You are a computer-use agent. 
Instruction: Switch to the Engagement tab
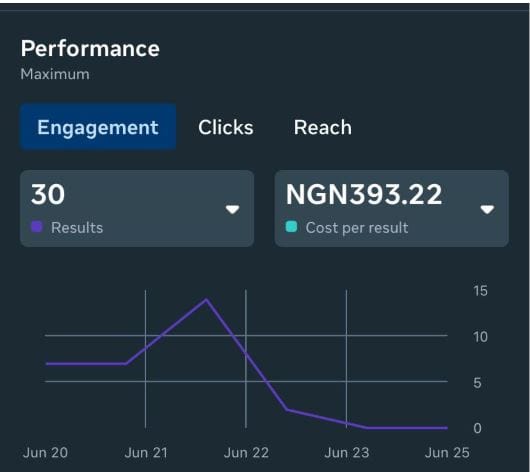tap(98, 127)
